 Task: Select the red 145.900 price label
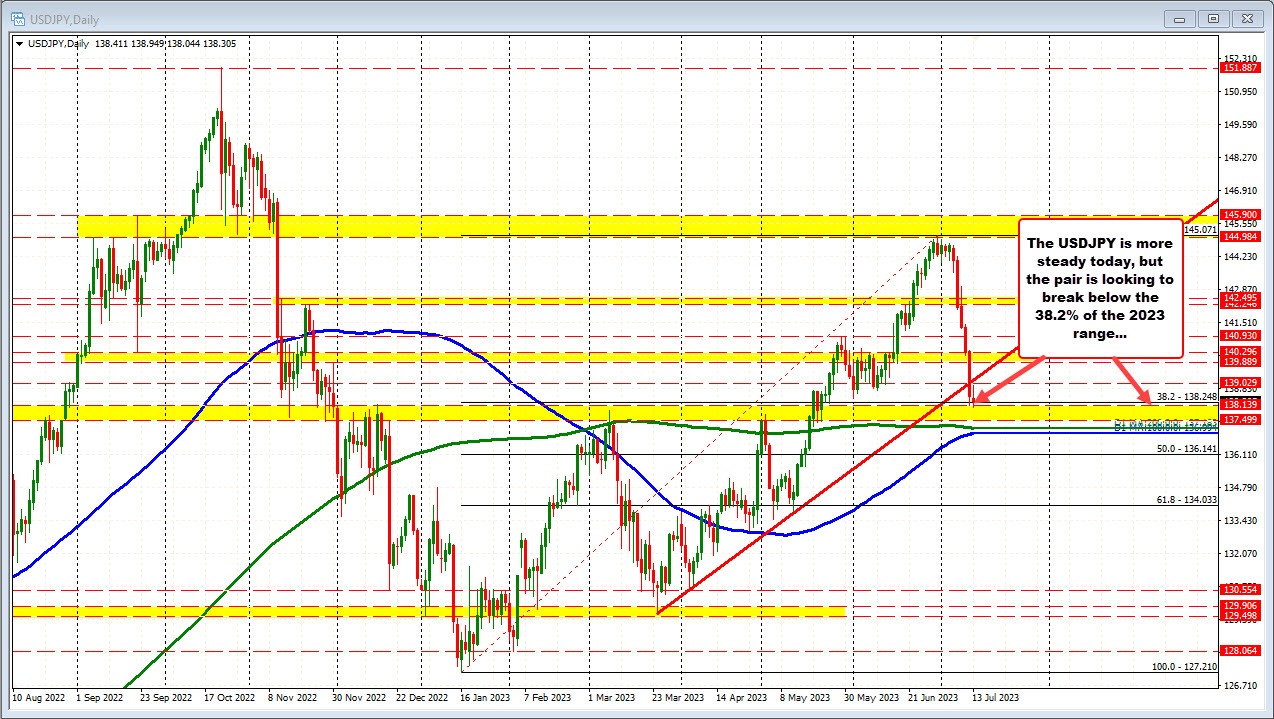click(x=1240, y=214)
